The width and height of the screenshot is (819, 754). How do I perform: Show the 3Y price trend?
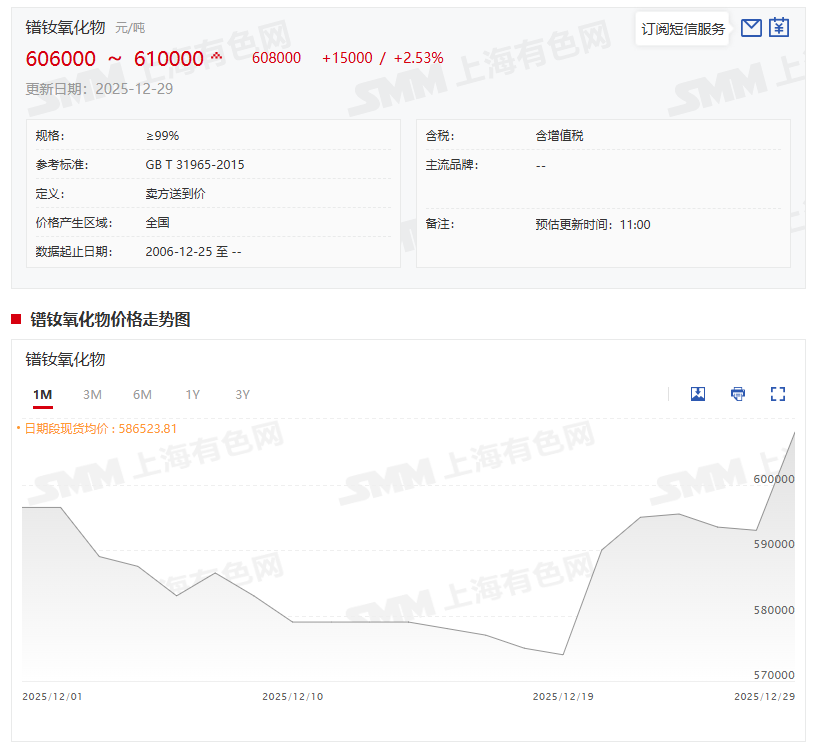242,394
